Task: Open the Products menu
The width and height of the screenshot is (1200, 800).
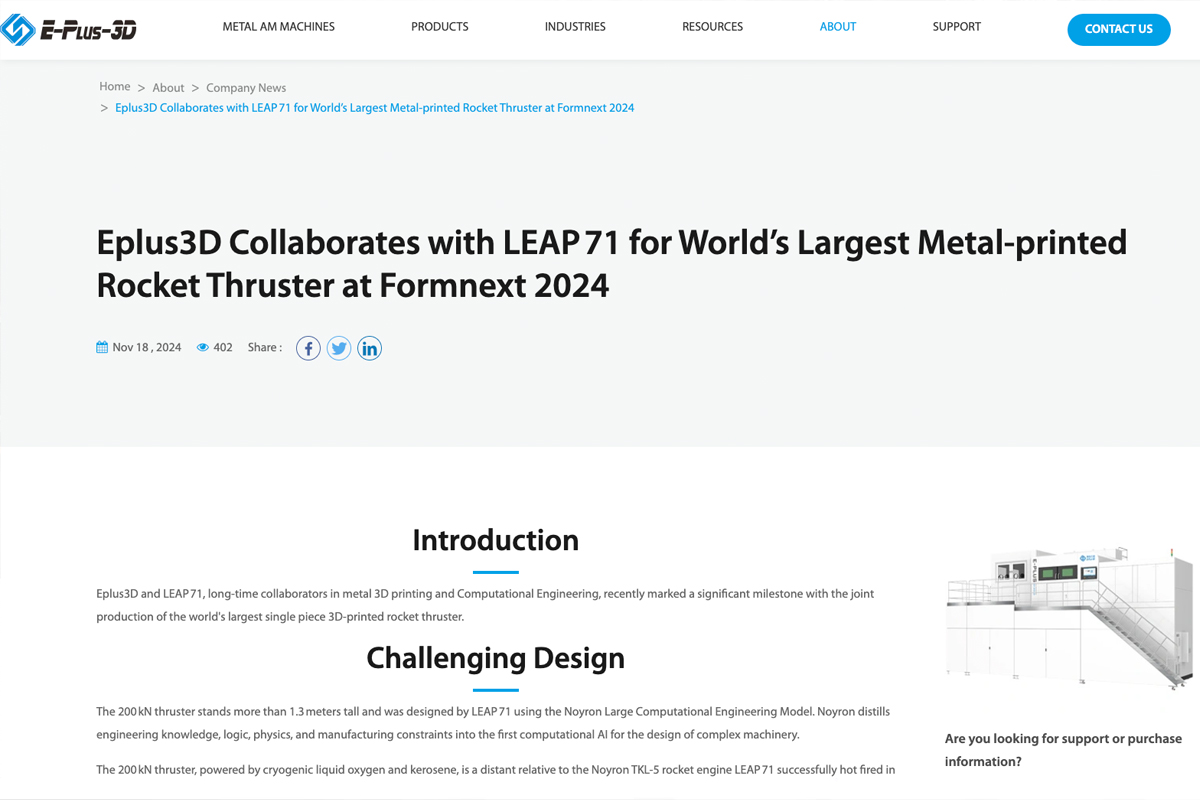Action: [440, 27]
